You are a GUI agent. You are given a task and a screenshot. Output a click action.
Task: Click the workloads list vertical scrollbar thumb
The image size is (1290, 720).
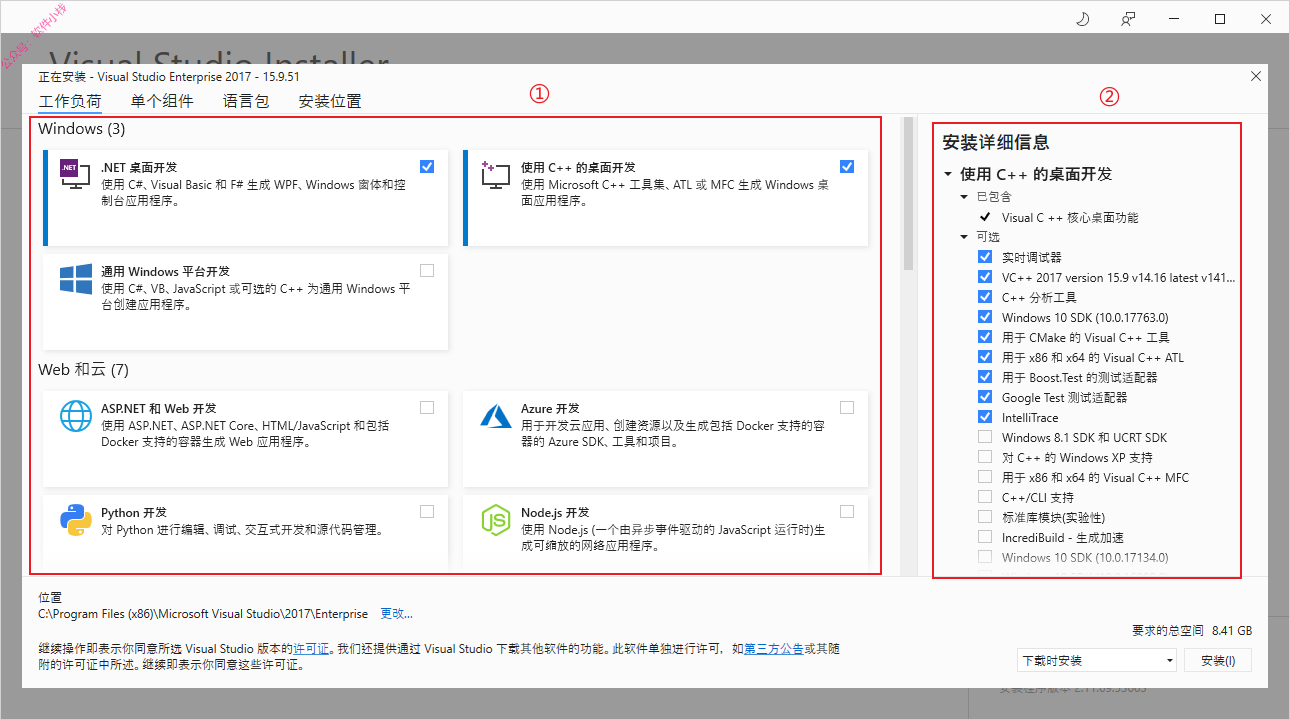[x=908, y=195]
